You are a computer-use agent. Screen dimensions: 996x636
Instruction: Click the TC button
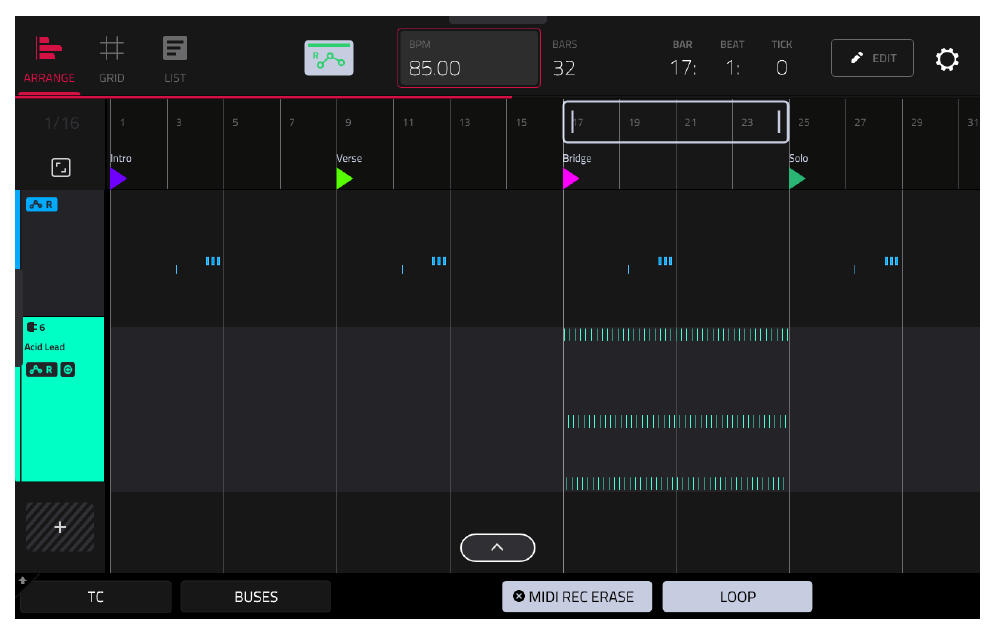click(x=96, y=597)
